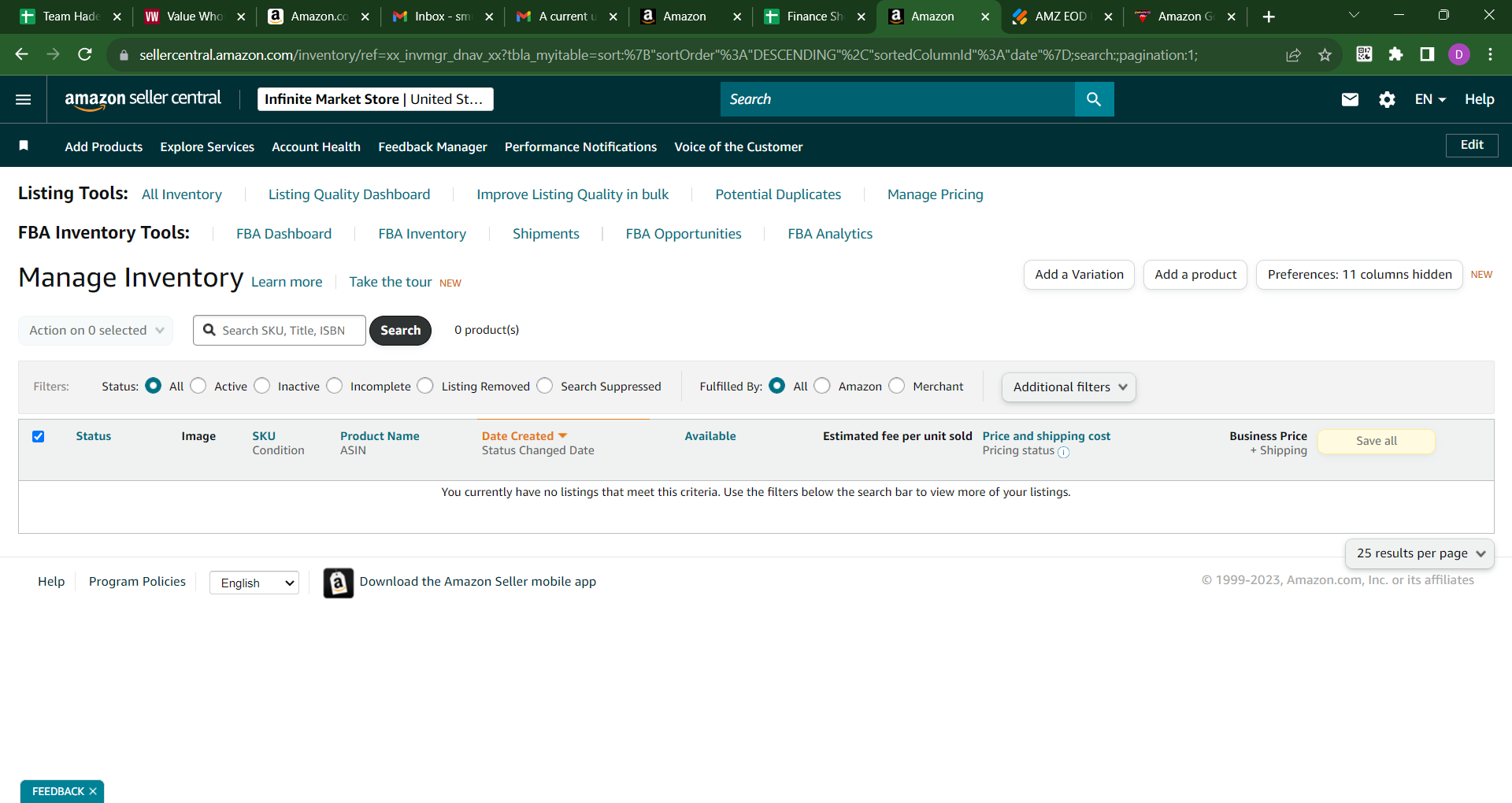Screen dimensions: 1512x803
Task: Open the messages envelope icon
Action: coord(1350,99)
